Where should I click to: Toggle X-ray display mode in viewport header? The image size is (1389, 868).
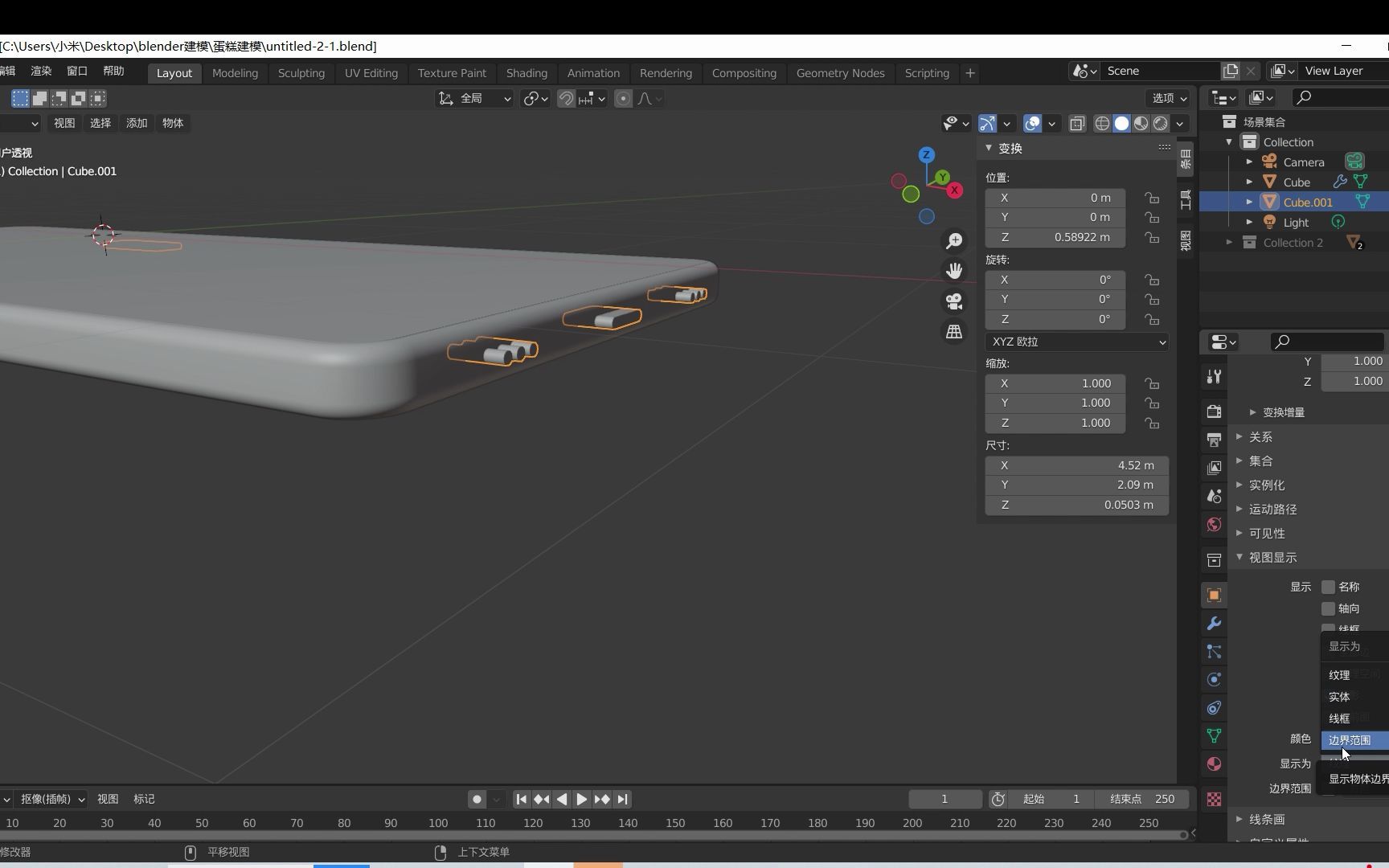[x=1077, y=124]
